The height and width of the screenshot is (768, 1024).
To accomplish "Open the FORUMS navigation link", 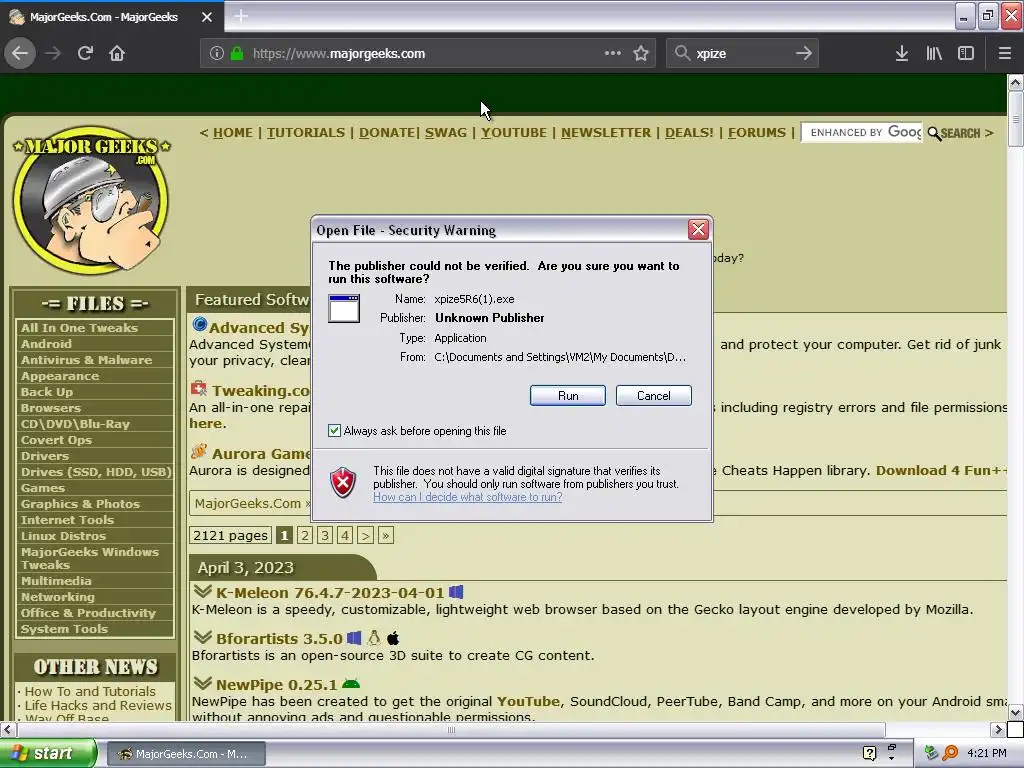I will pos(757,133).
